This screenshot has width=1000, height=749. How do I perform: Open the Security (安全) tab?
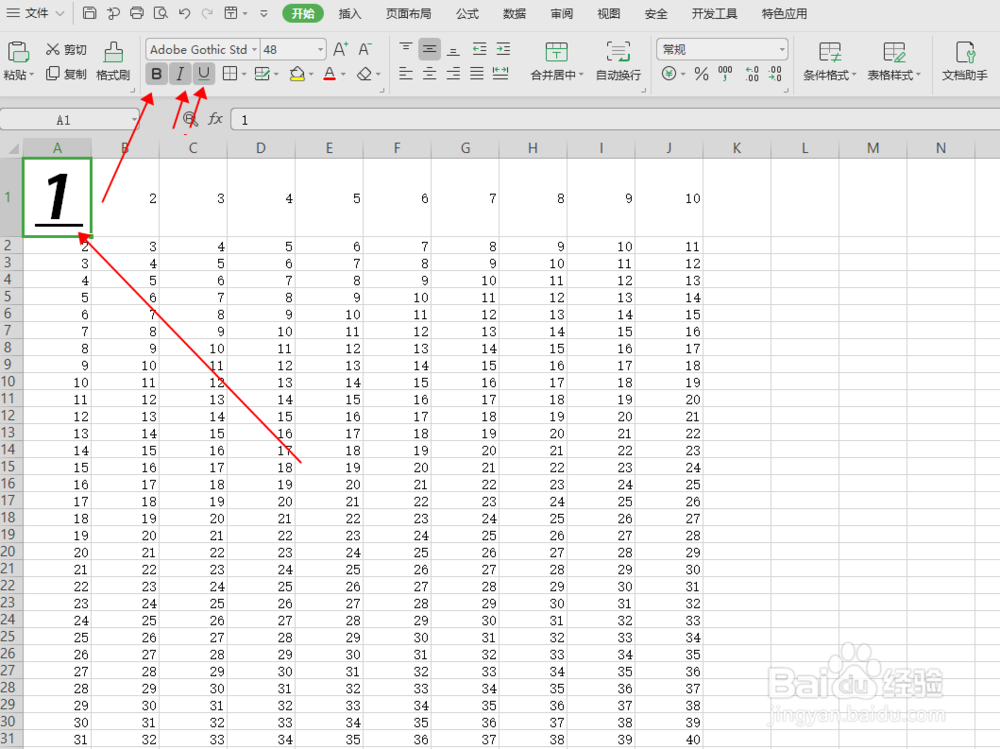coord(656,13)
